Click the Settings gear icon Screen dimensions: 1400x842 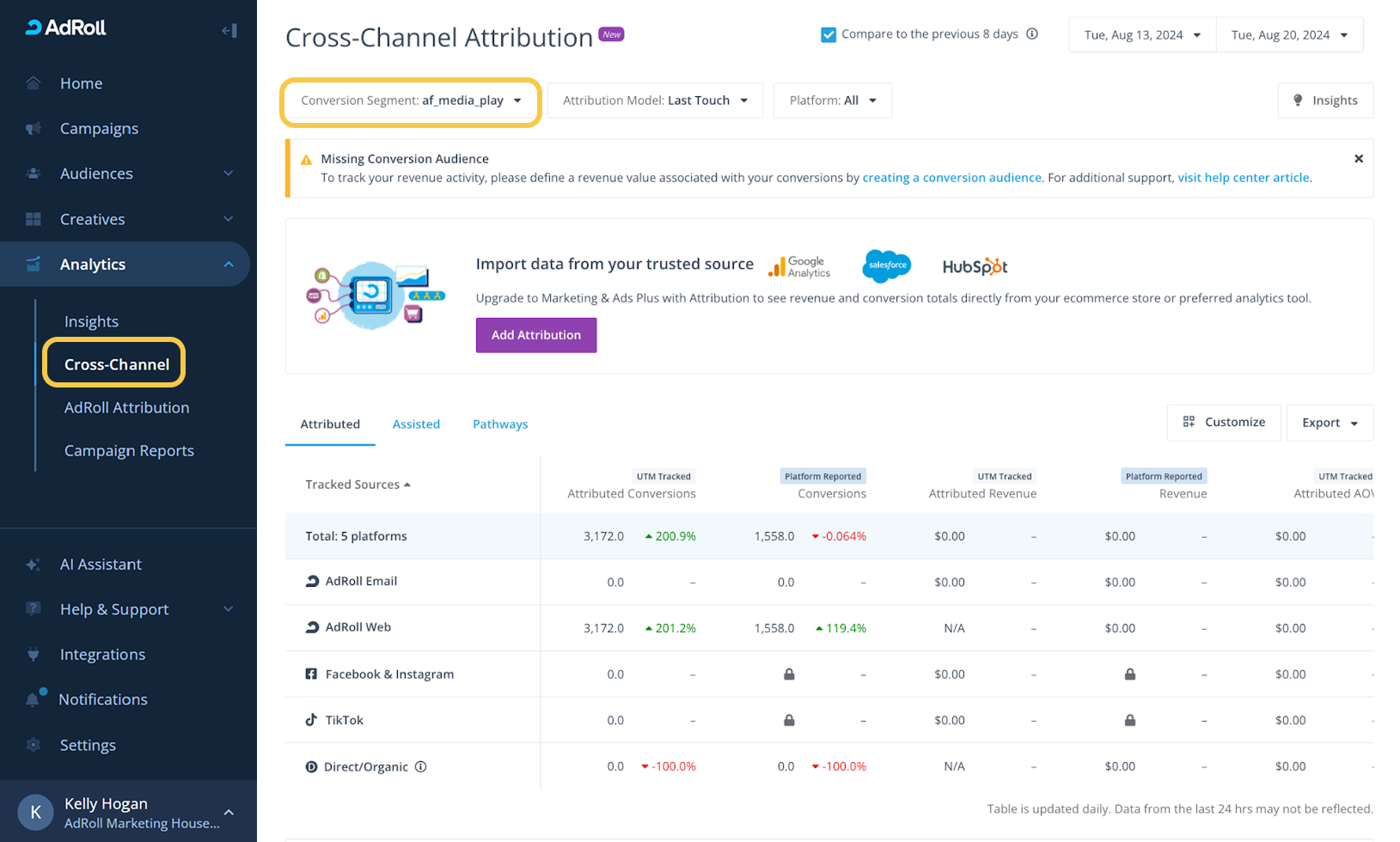coord(34,745)
